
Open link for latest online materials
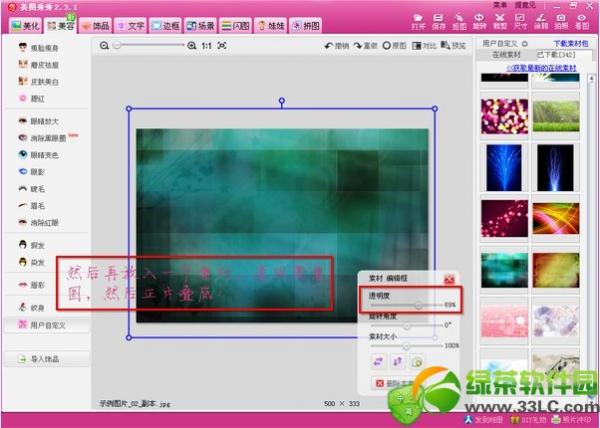(x=541, y=68)
